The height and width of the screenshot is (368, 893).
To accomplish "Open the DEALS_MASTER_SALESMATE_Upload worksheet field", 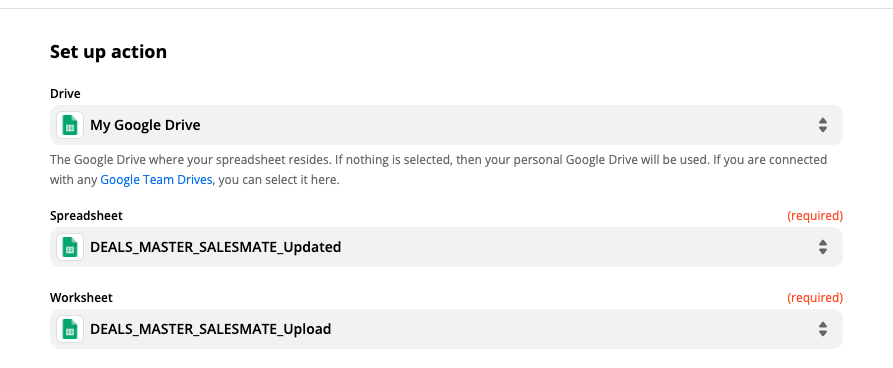I will tap(446, 329).
